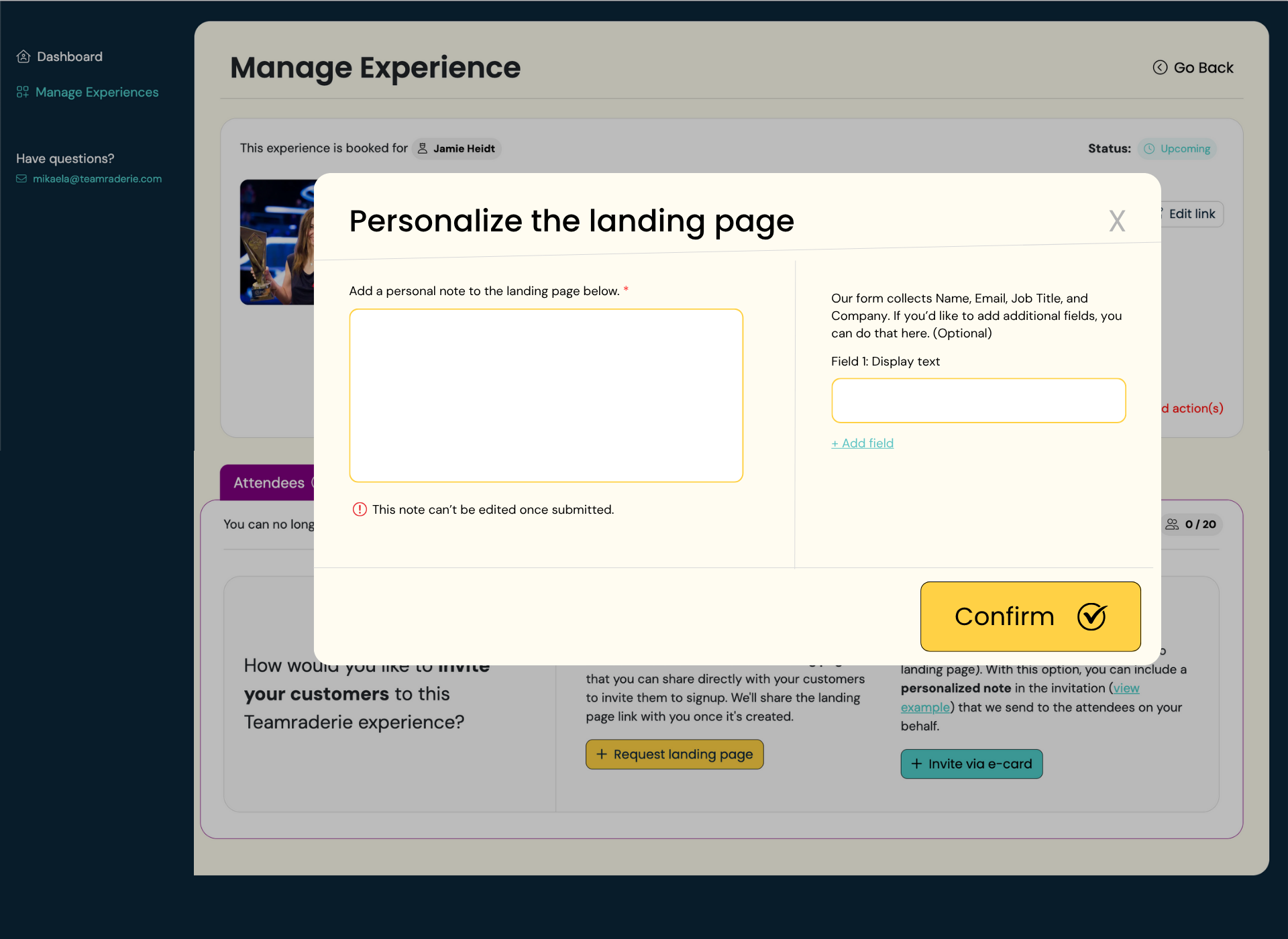
Task: Close the Personalize landing page dialog
Action: tap(1116, 221)
